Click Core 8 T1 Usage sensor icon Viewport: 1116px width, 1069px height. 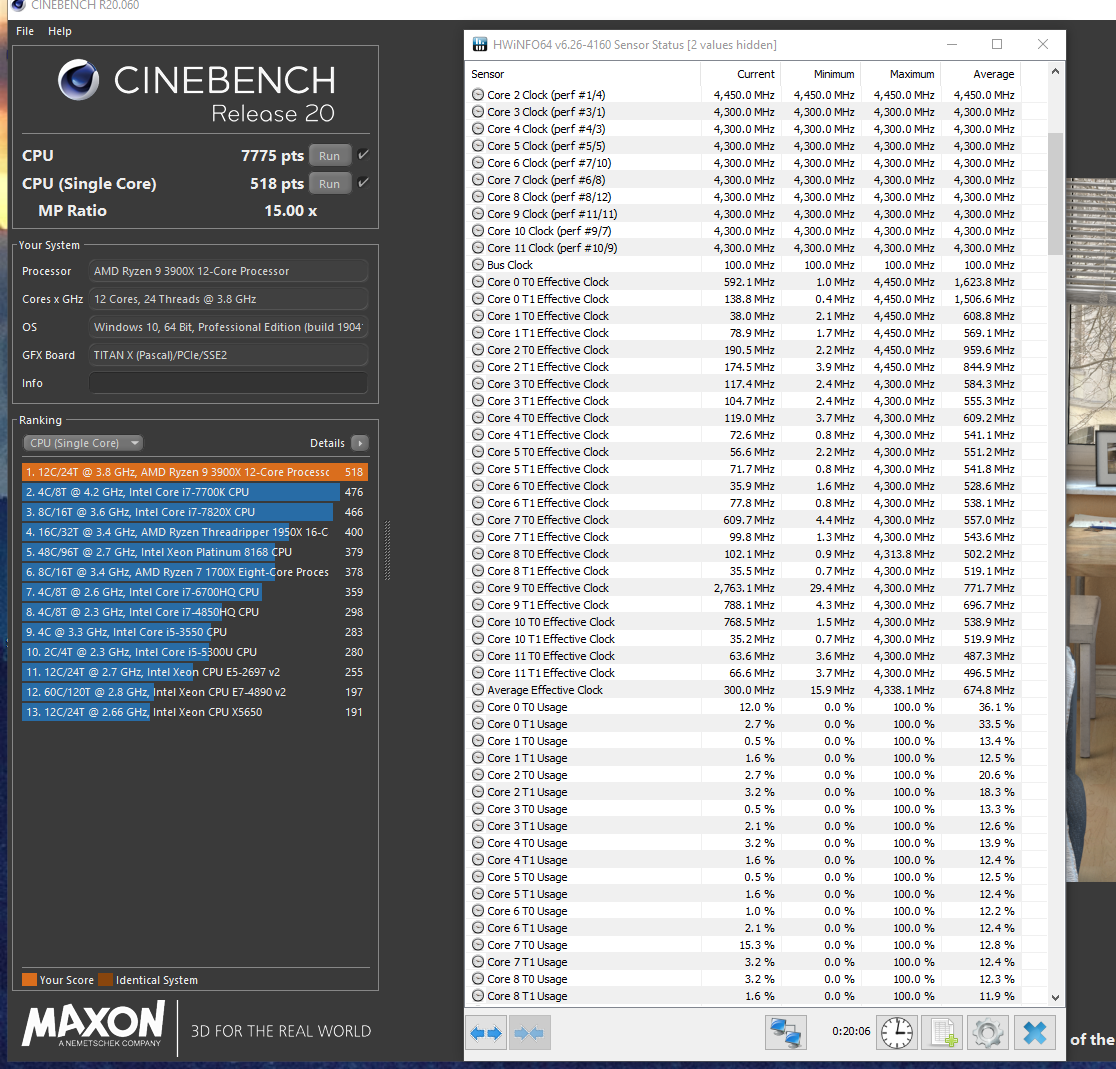point(478,996)
